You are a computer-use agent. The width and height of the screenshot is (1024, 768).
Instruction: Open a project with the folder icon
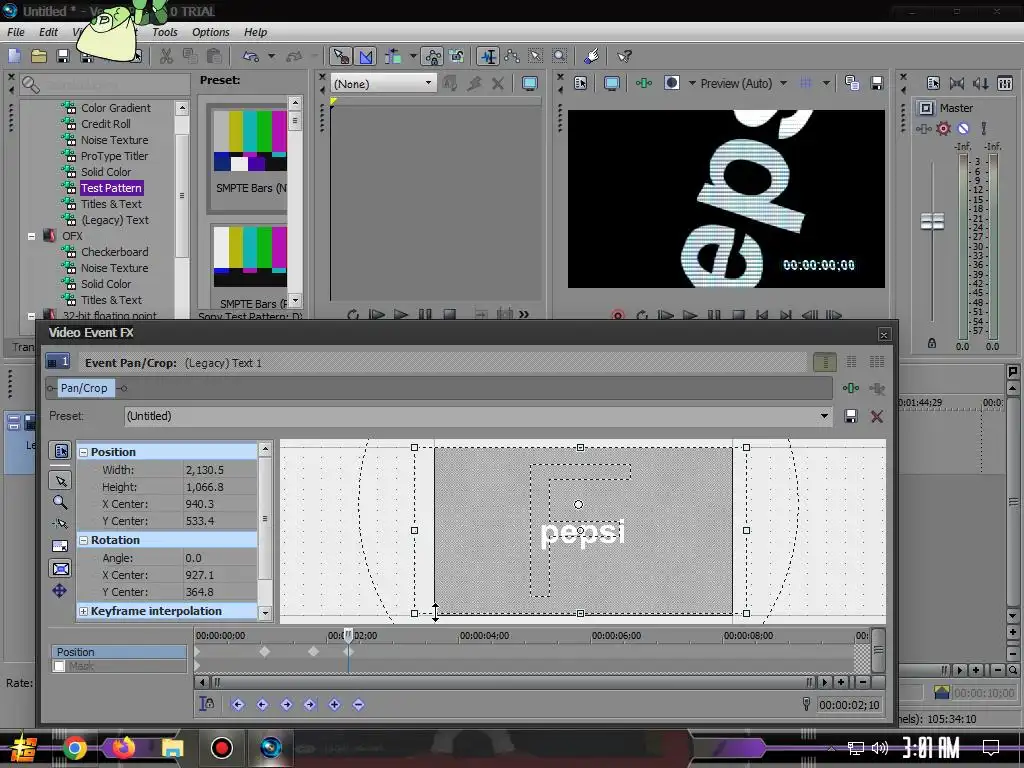[x=39, y=56]
